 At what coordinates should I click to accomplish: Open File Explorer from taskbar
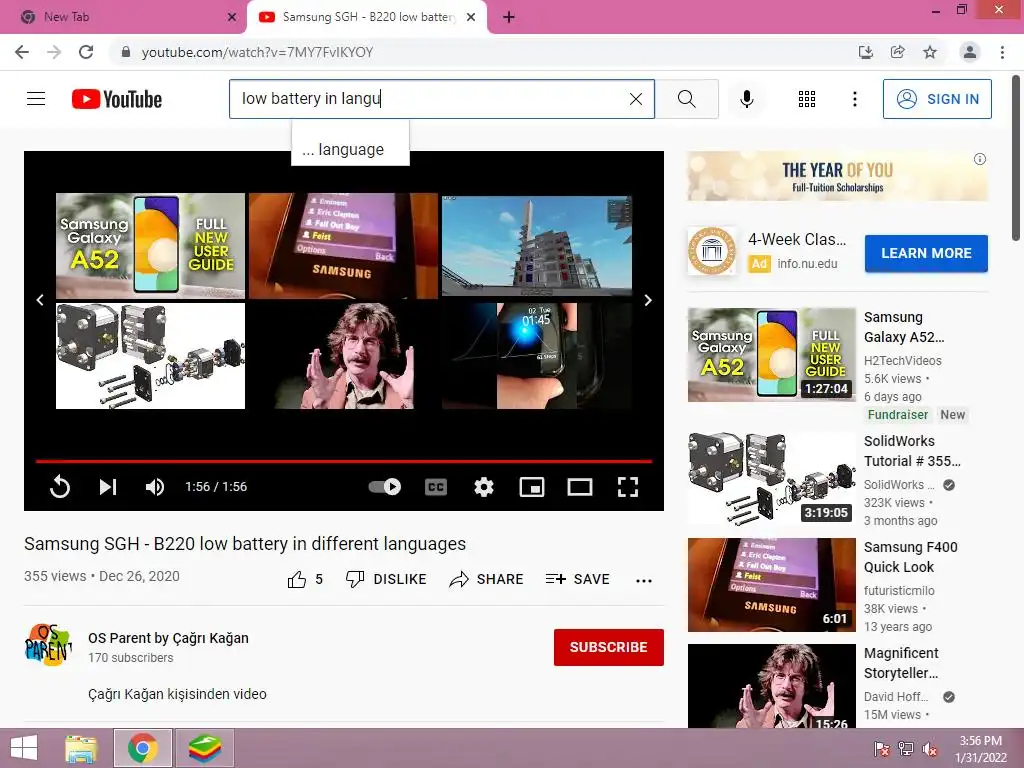pos(81,748)
